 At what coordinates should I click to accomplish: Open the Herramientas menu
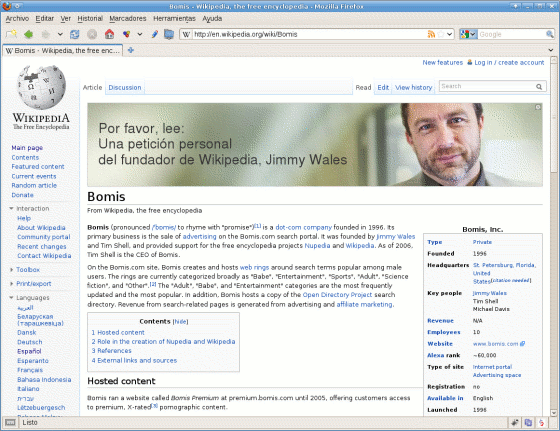pos(174,19)
